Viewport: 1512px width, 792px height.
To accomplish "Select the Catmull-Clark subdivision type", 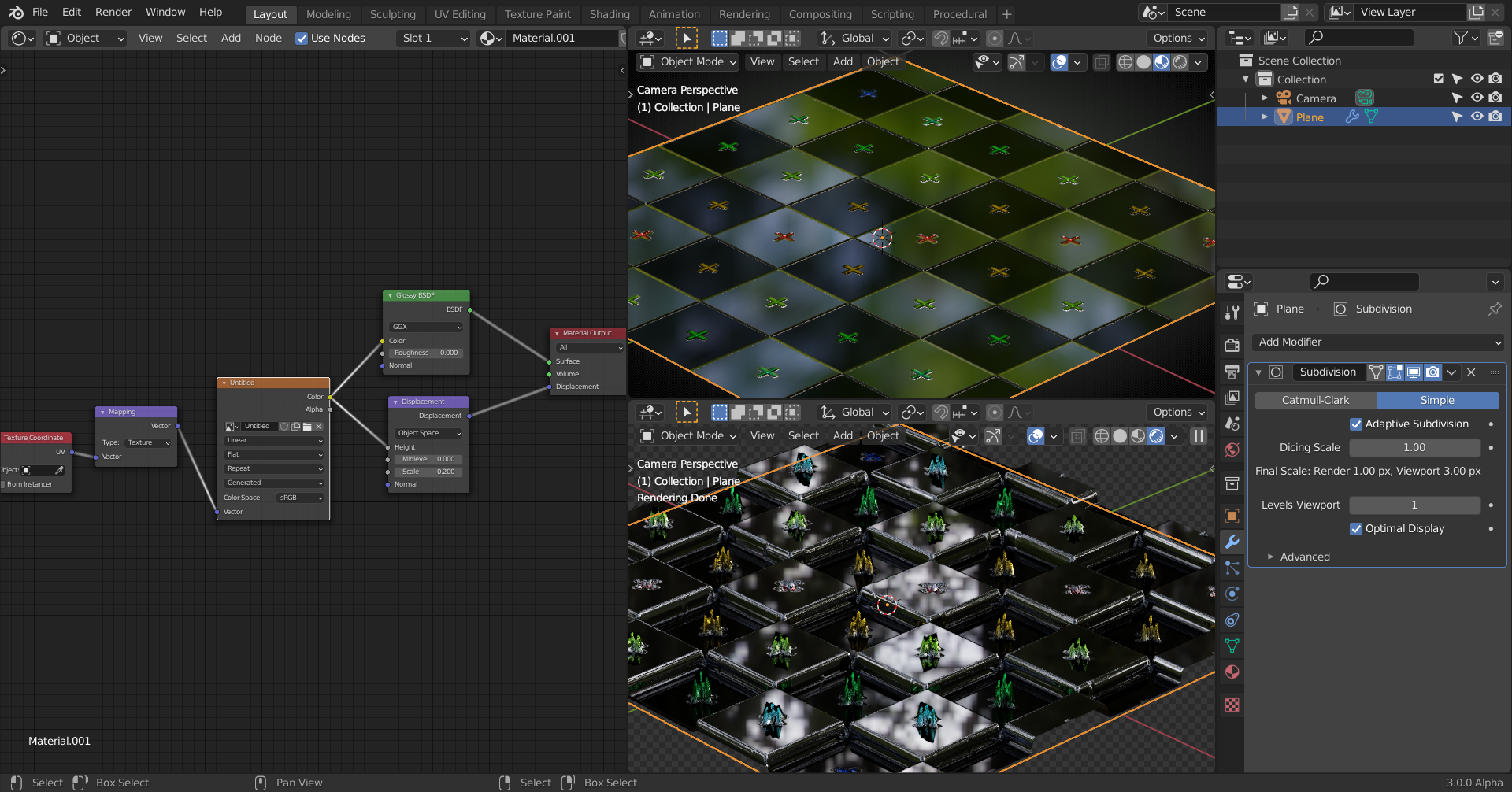I will 1315,401.
